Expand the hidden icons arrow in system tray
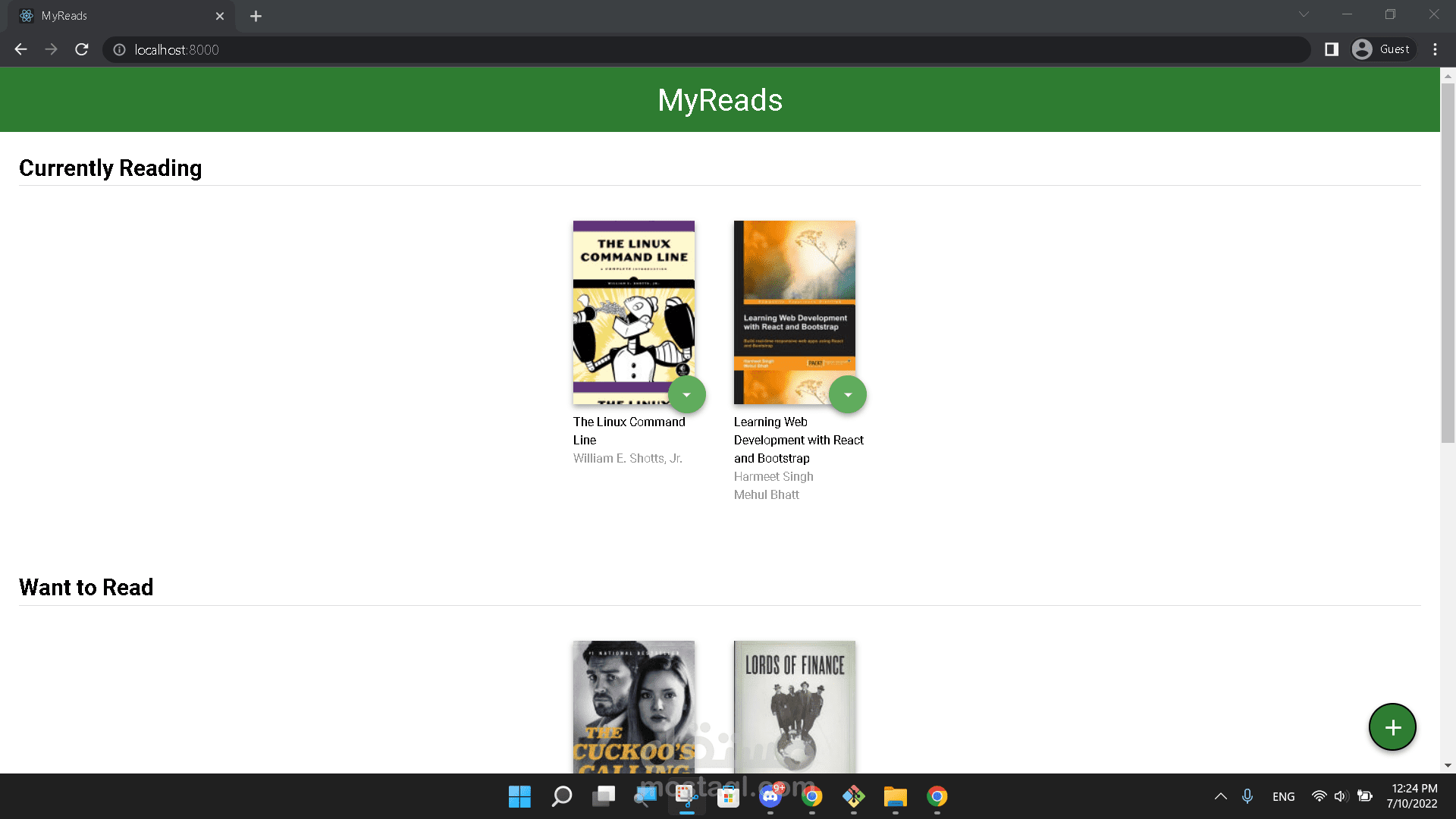 tap(1221, 796)
